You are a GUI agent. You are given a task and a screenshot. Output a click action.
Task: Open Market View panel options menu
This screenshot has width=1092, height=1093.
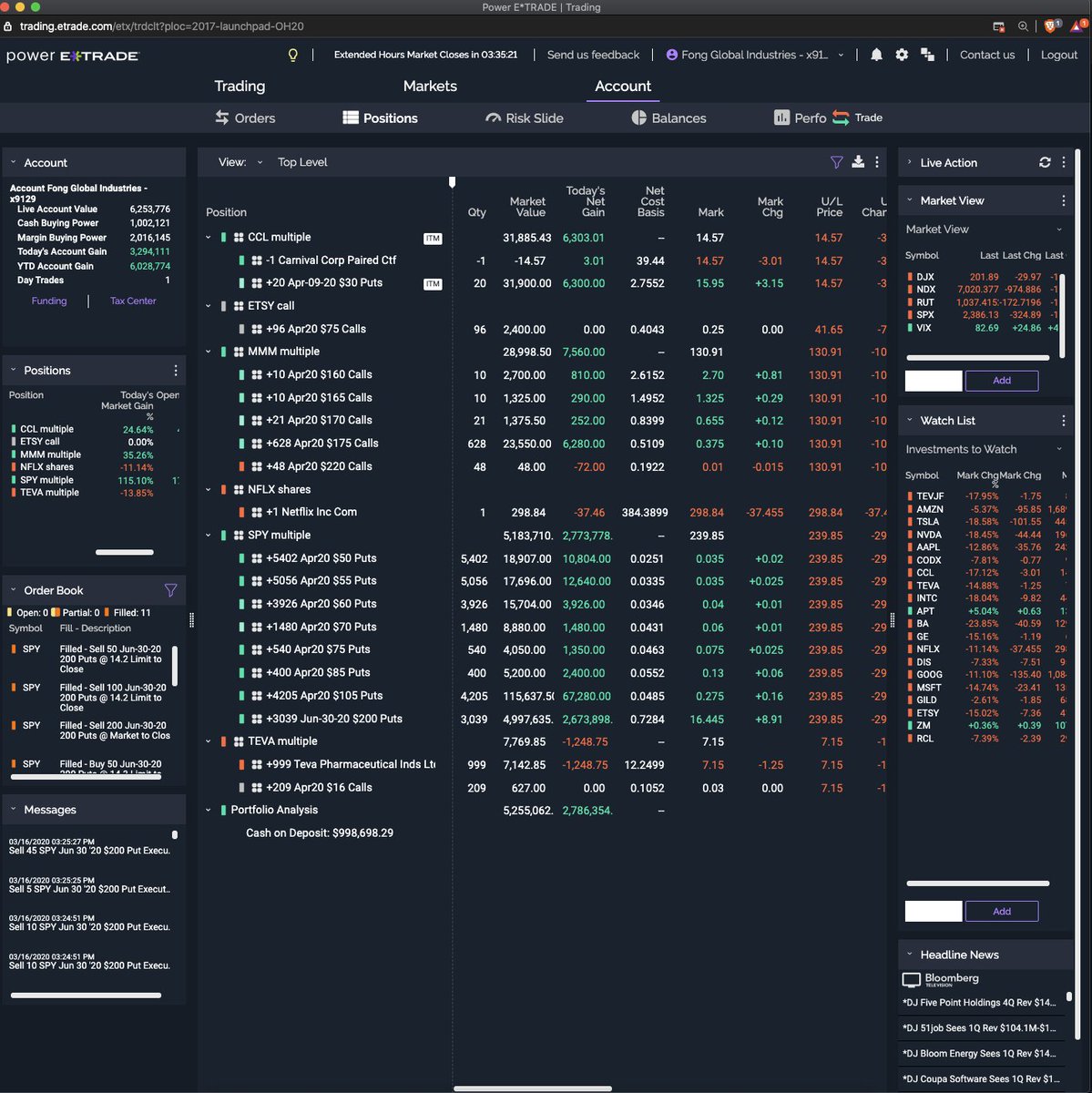[x=1064, y=200]
